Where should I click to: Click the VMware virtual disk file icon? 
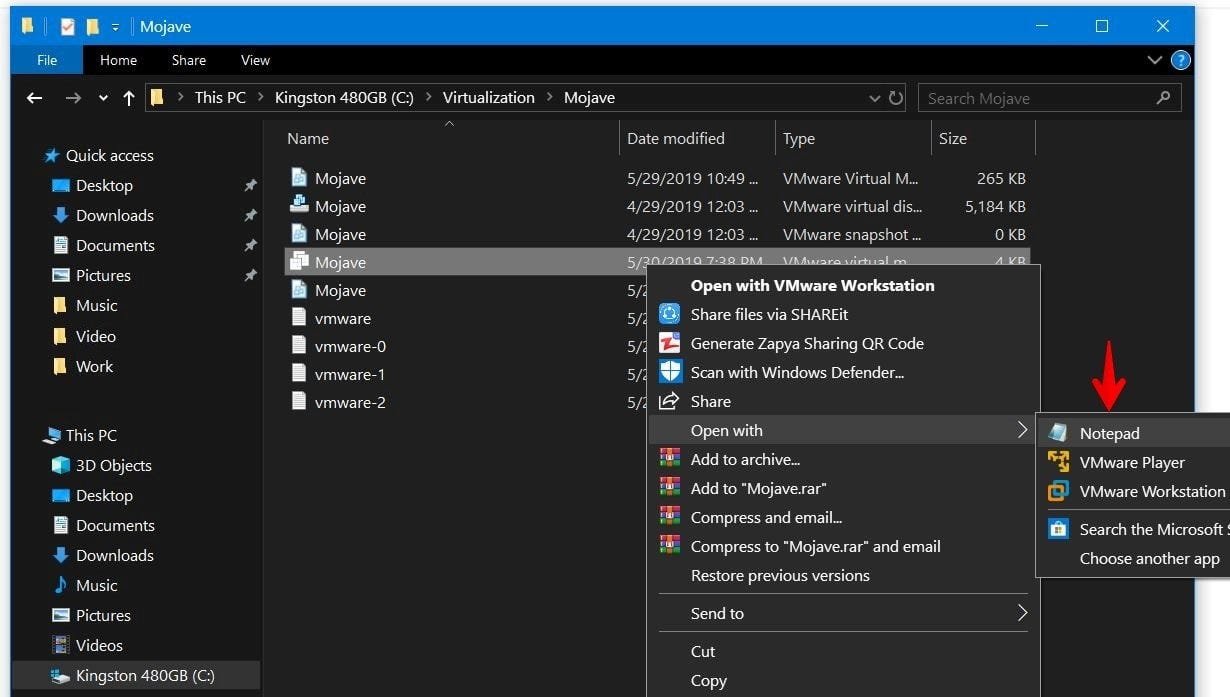[x=299, y=205]
